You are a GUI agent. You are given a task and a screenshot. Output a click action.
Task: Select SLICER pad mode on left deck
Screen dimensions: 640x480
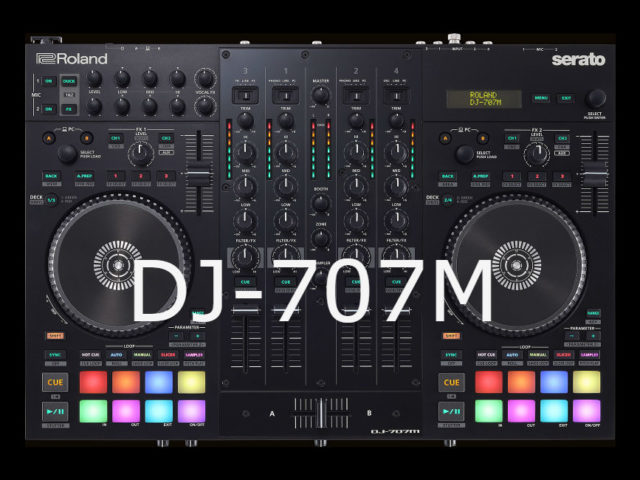(168, 355)
